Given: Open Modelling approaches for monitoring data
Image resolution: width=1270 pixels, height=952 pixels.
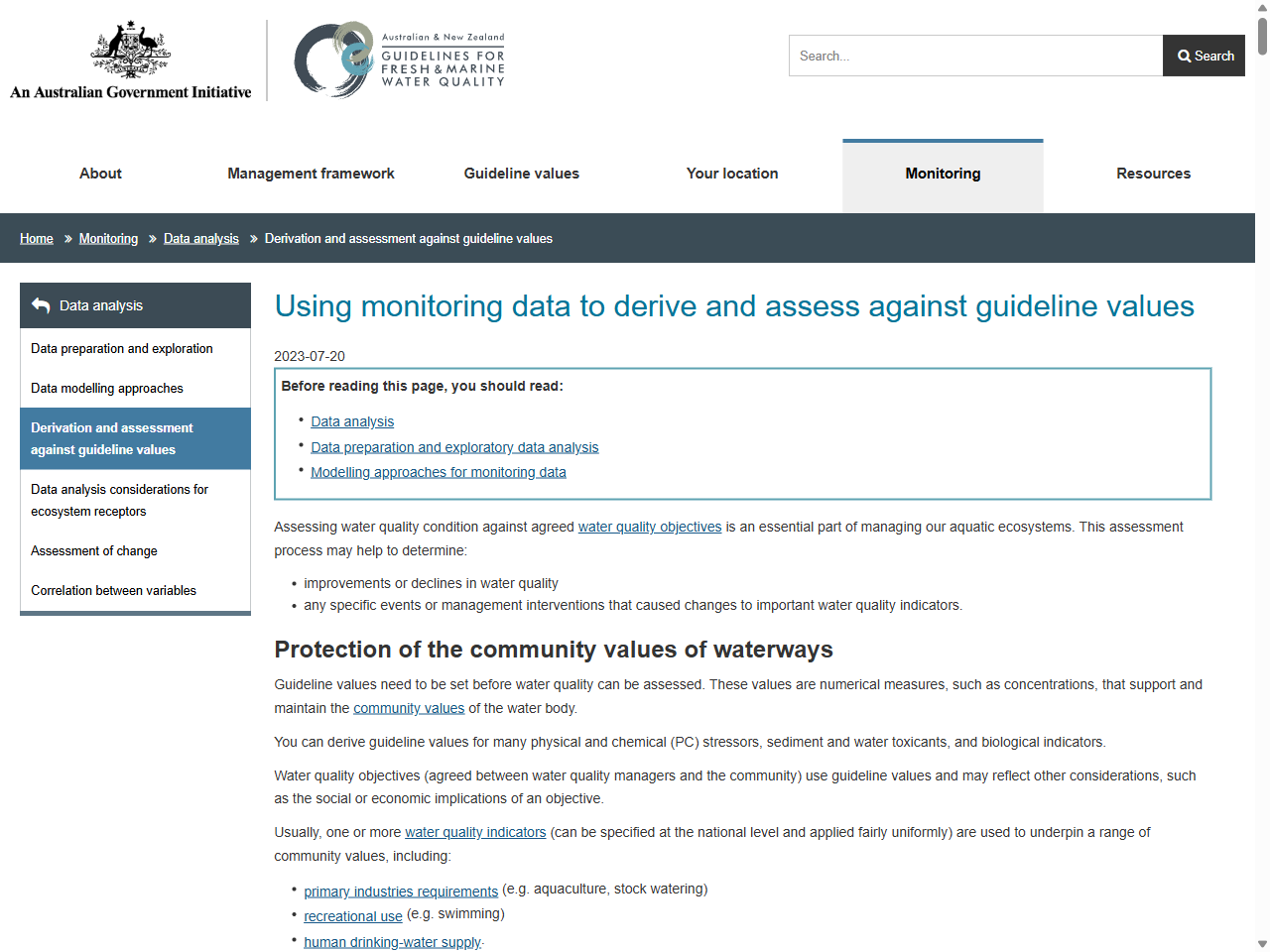Looking at the screenshot, I should click(439, 471).
